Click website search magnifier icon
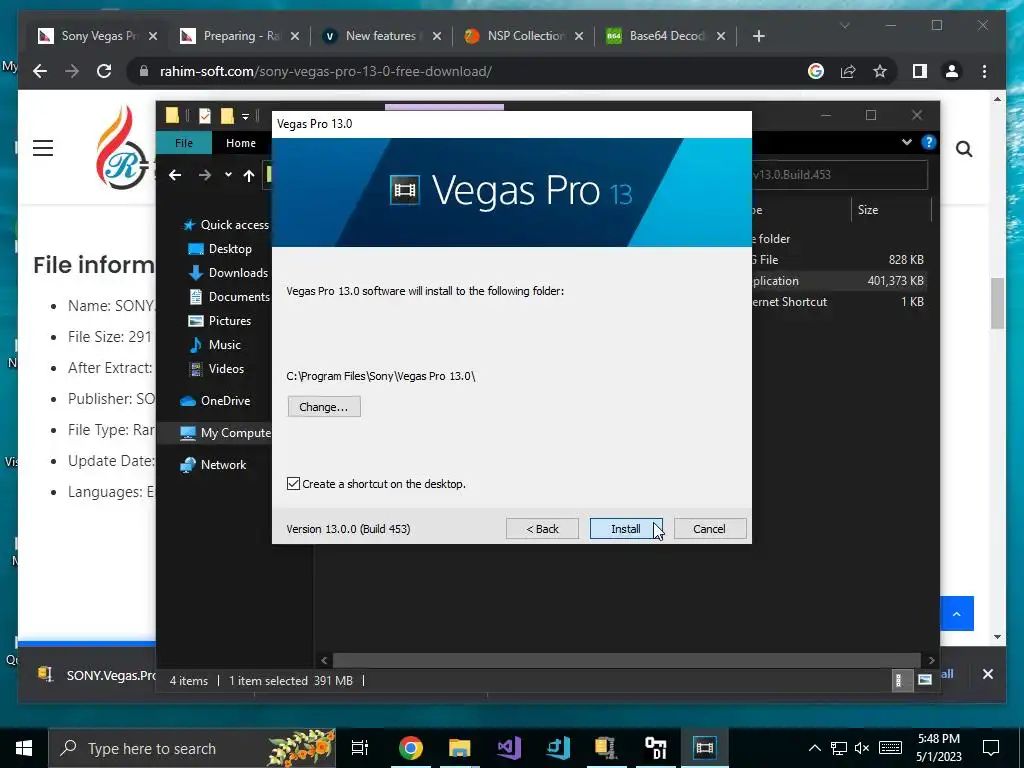Screen dimensions: 1024x768 coord(964,150)
